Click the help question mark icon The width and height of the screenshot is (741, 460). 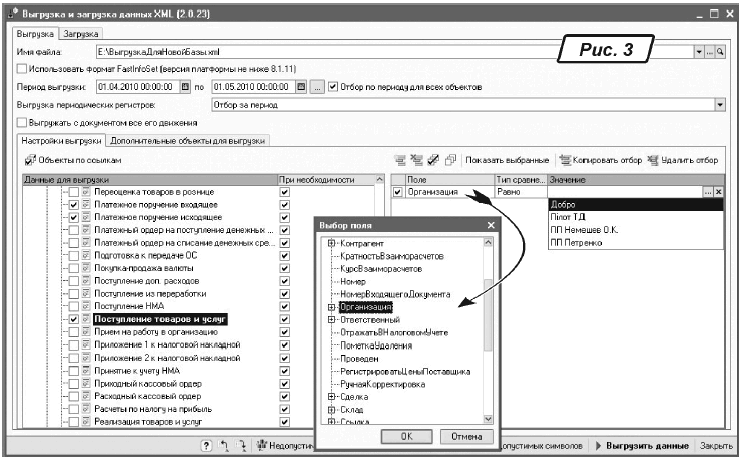[206, 444]
